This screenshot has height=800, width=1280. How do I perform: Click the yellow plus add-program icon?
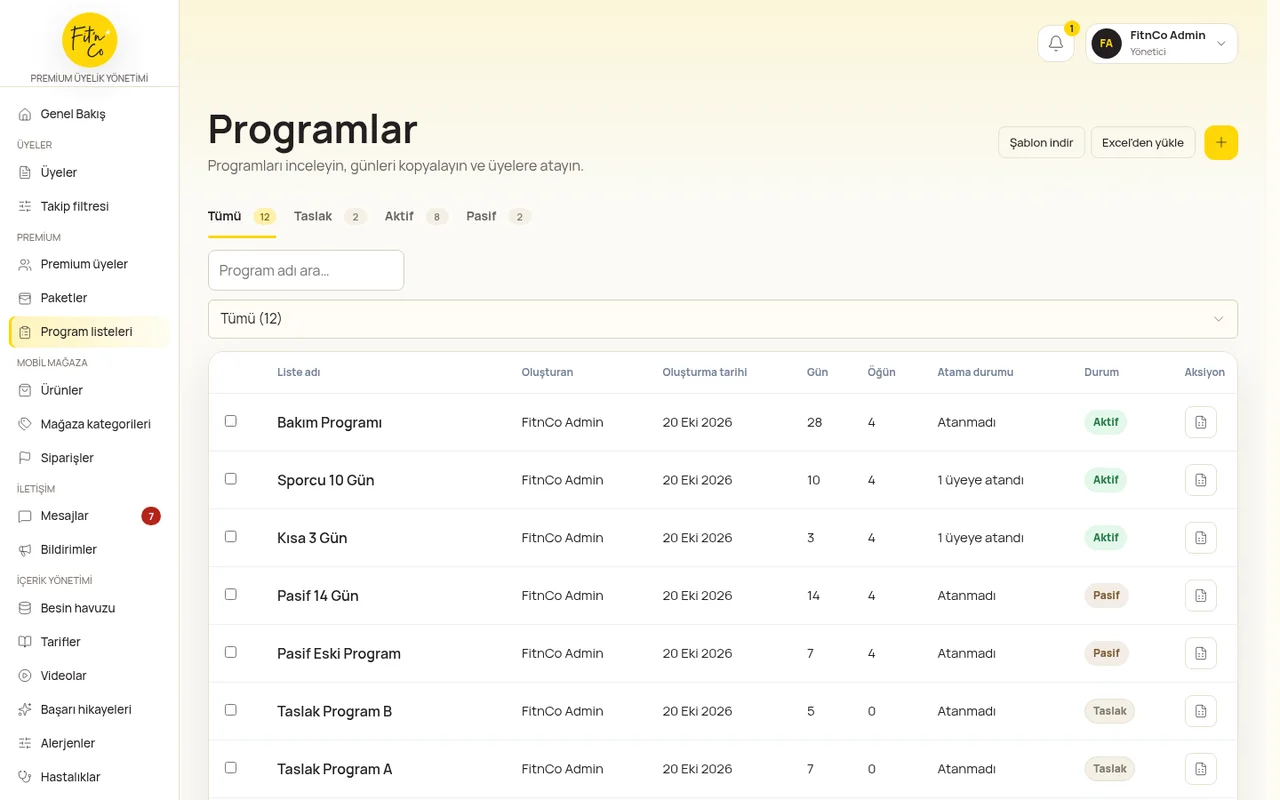coord(1221,143)
